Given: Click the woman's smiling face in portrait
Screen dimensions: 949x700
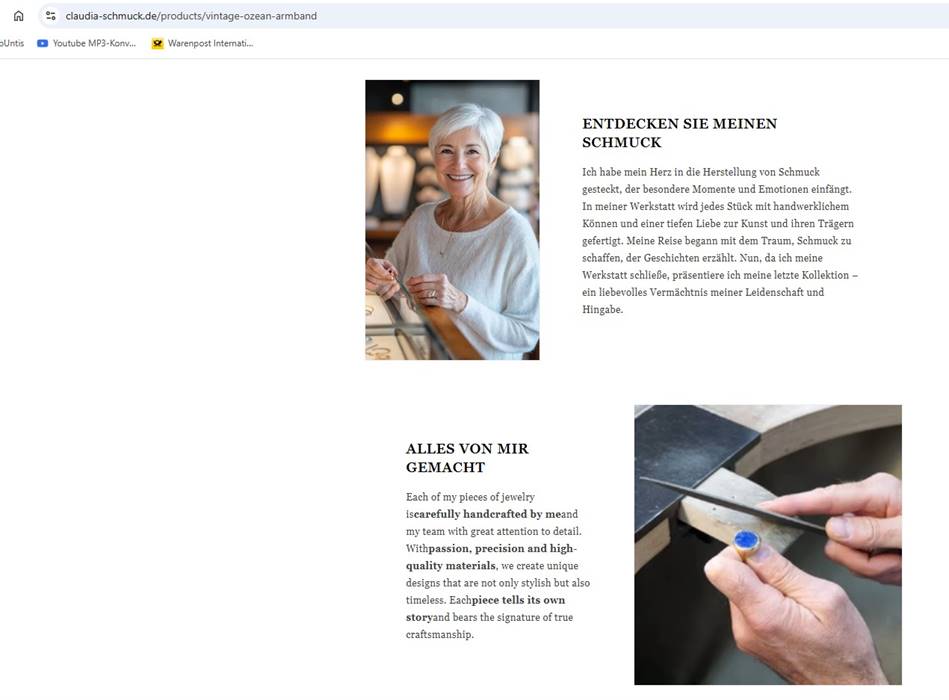Looking at the screenshot, I should tap(460, 162).
